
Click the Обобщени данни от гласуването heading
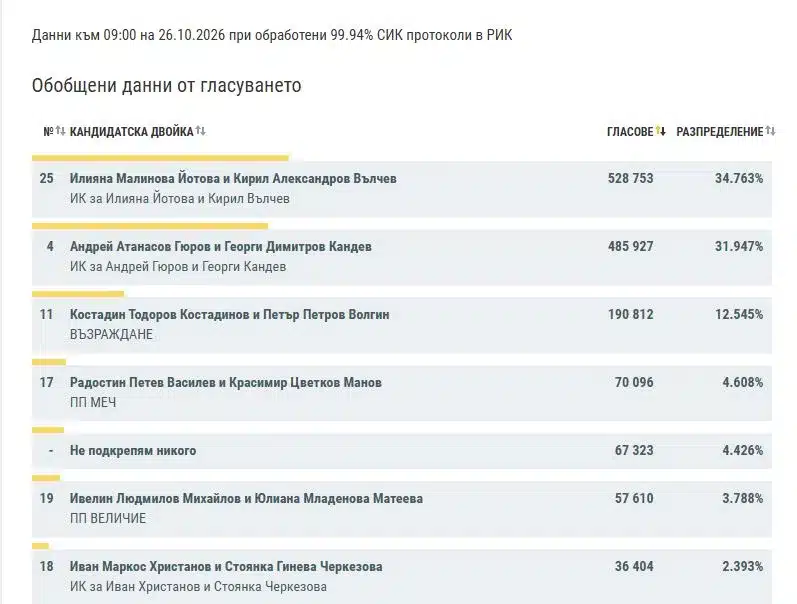[x=166, y=85]
